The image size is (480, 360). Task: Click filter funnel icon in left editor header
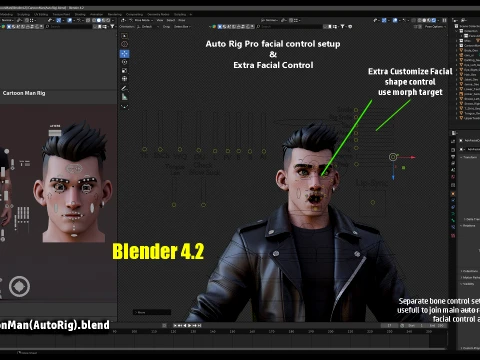tap(112, 27)
